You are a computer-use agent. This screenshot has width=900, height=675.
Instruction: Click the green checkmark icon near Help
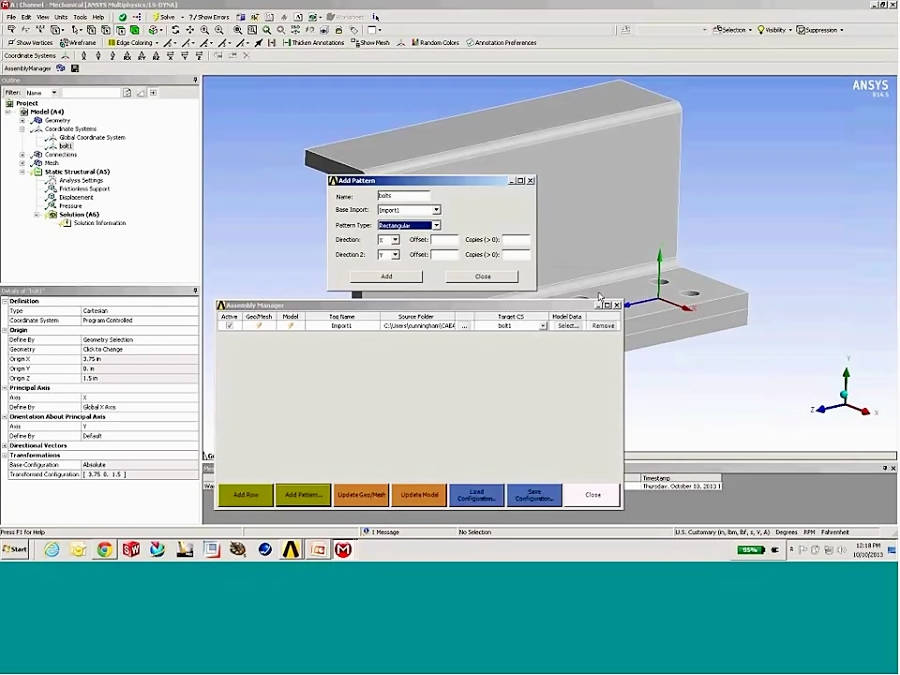(122, 17)
